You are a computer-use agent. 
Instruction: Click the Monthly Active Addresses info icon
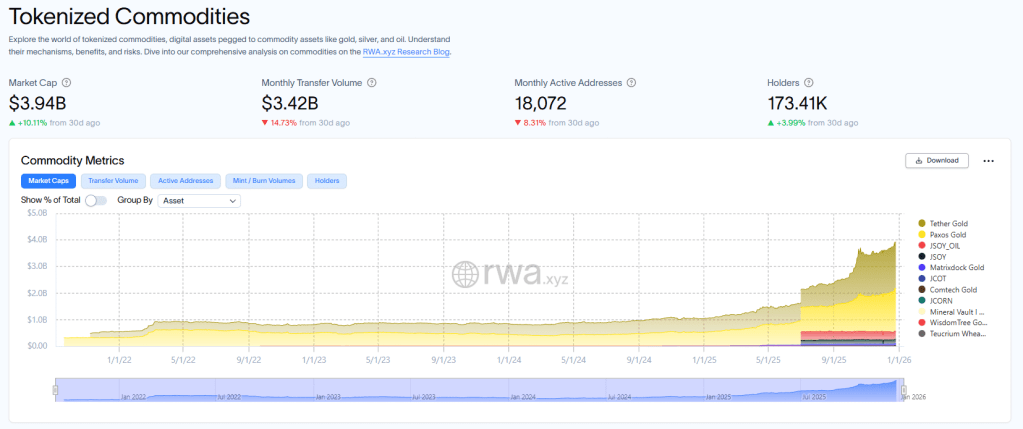click(631, 83)
